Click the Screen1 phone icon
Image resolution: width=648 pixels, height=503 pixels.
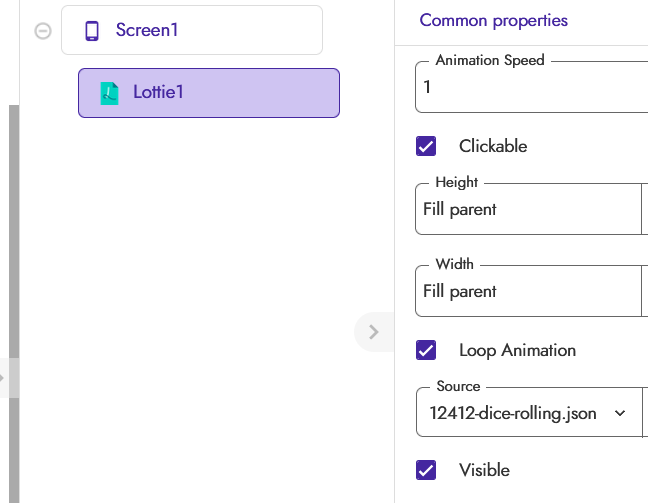click(x=92, y=31)
